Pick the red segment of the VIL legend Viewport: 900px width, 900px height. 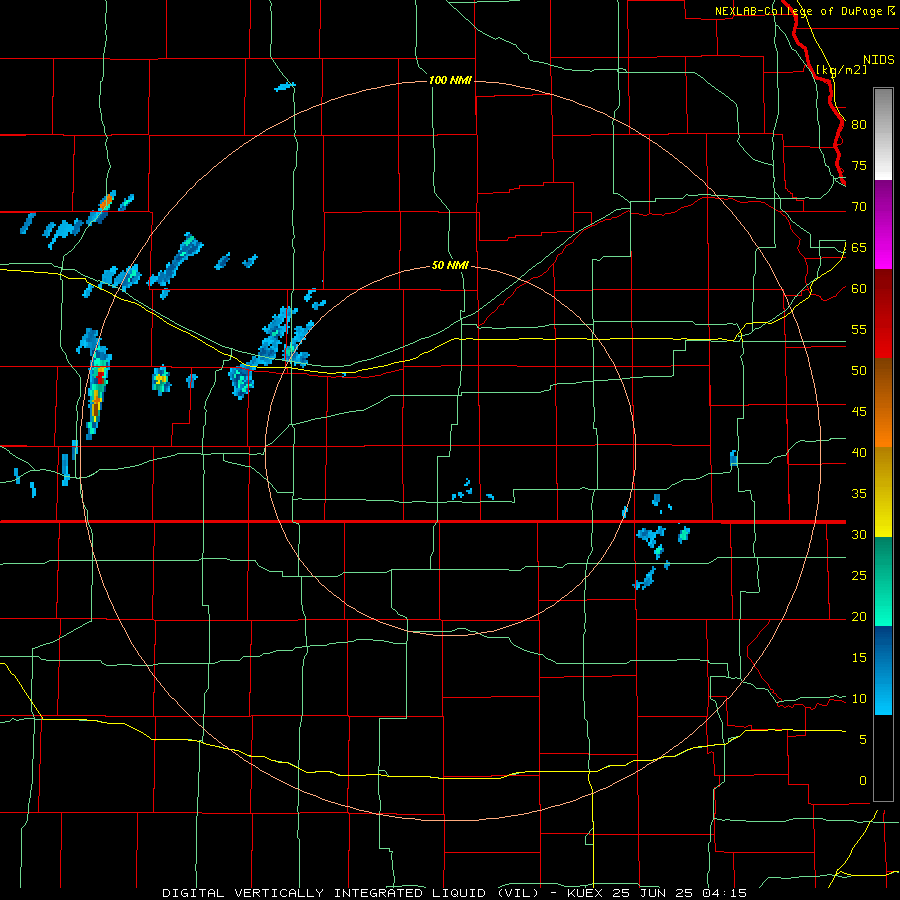(883, 313)
